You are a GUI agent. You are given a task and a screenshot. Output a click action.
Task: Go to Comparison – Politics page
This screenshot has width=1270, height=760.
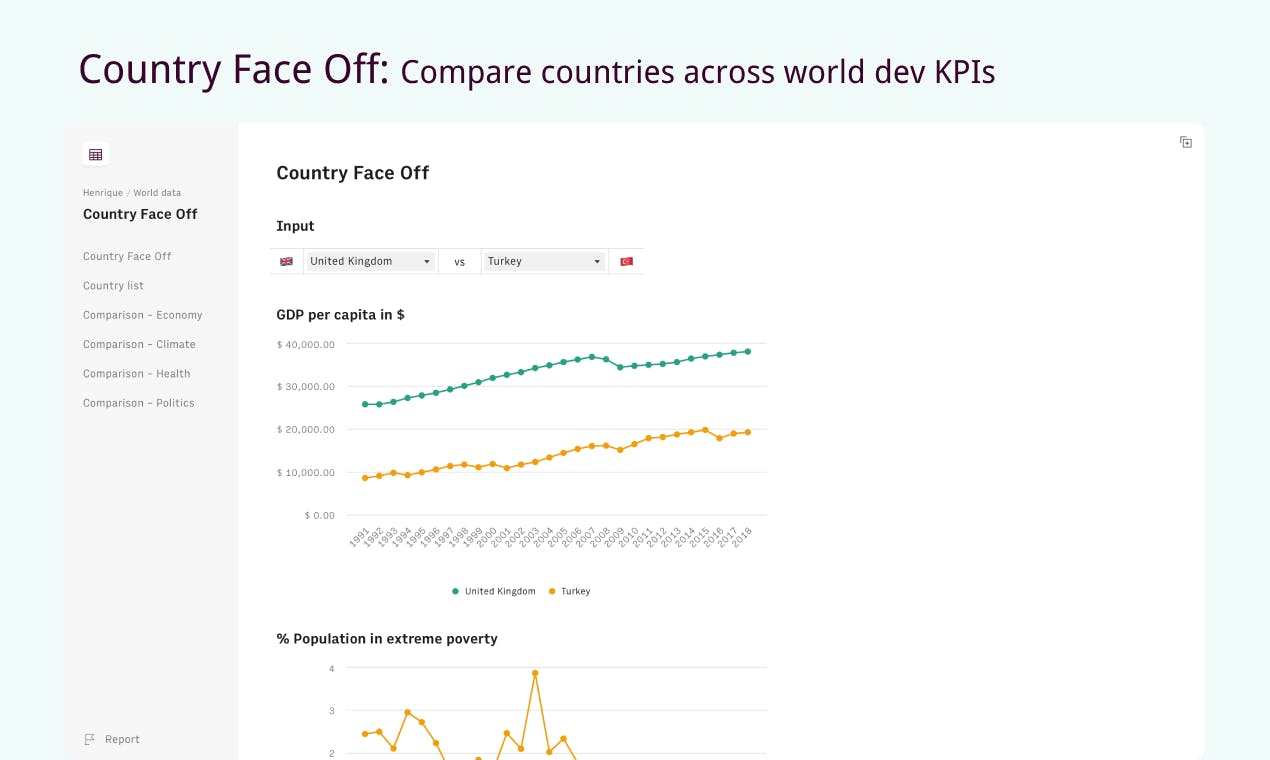[x=139, y=403]
